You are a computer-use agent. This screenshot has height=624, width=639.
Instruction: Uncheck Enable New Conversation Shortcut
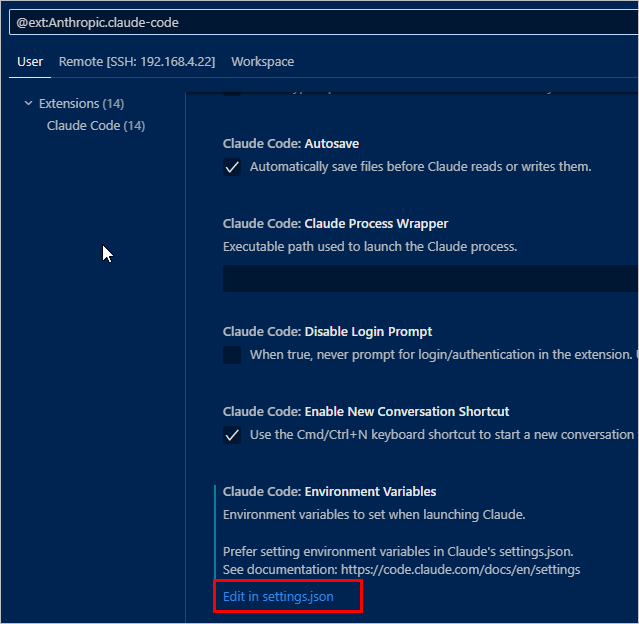[x=232, y=435]
